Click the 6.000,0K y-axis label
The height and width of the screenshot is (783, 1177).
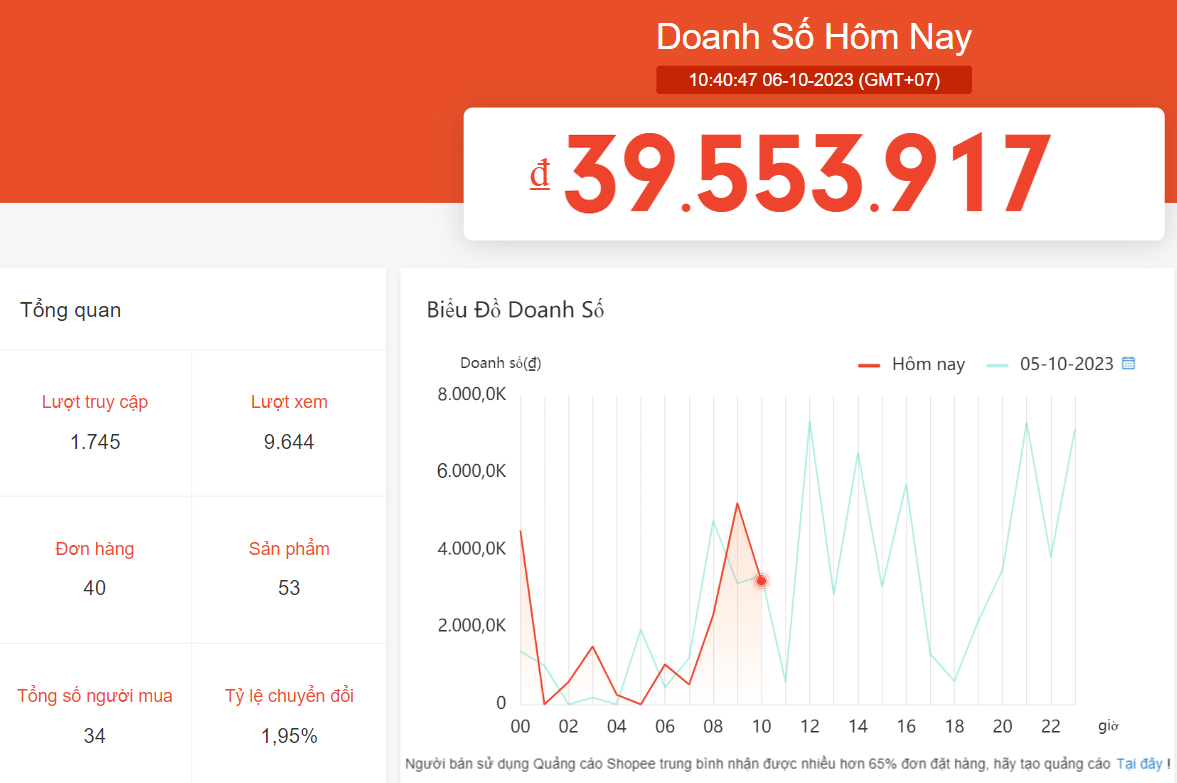pos(471,471)
